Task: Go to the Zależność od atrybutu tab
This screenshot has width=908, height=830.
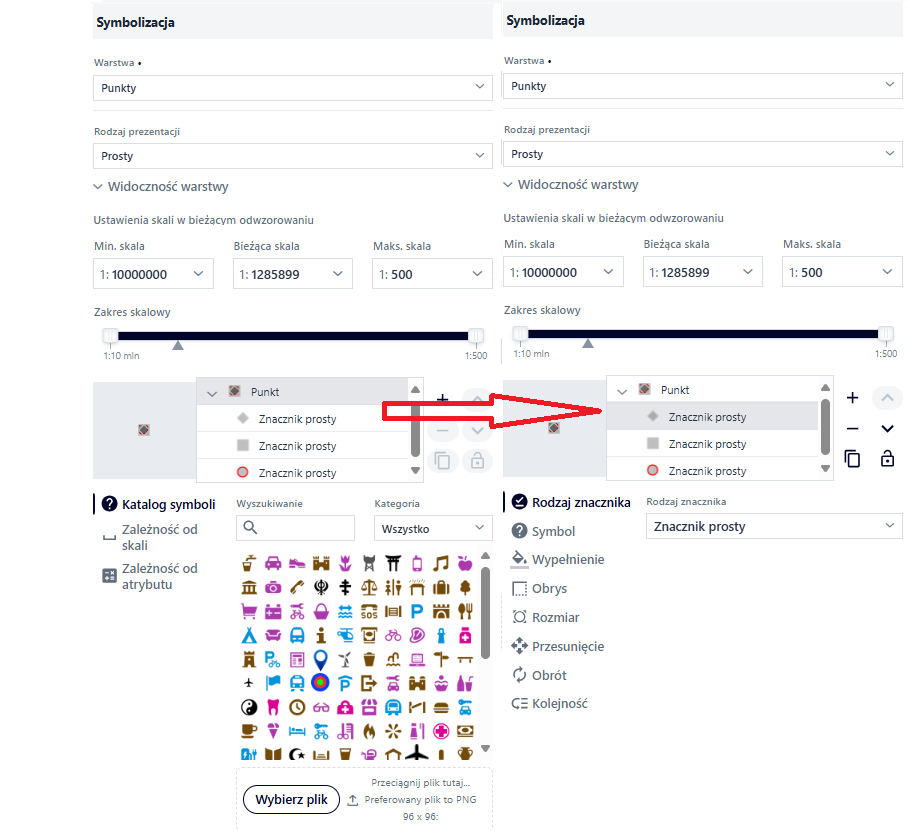Action: 159,576
